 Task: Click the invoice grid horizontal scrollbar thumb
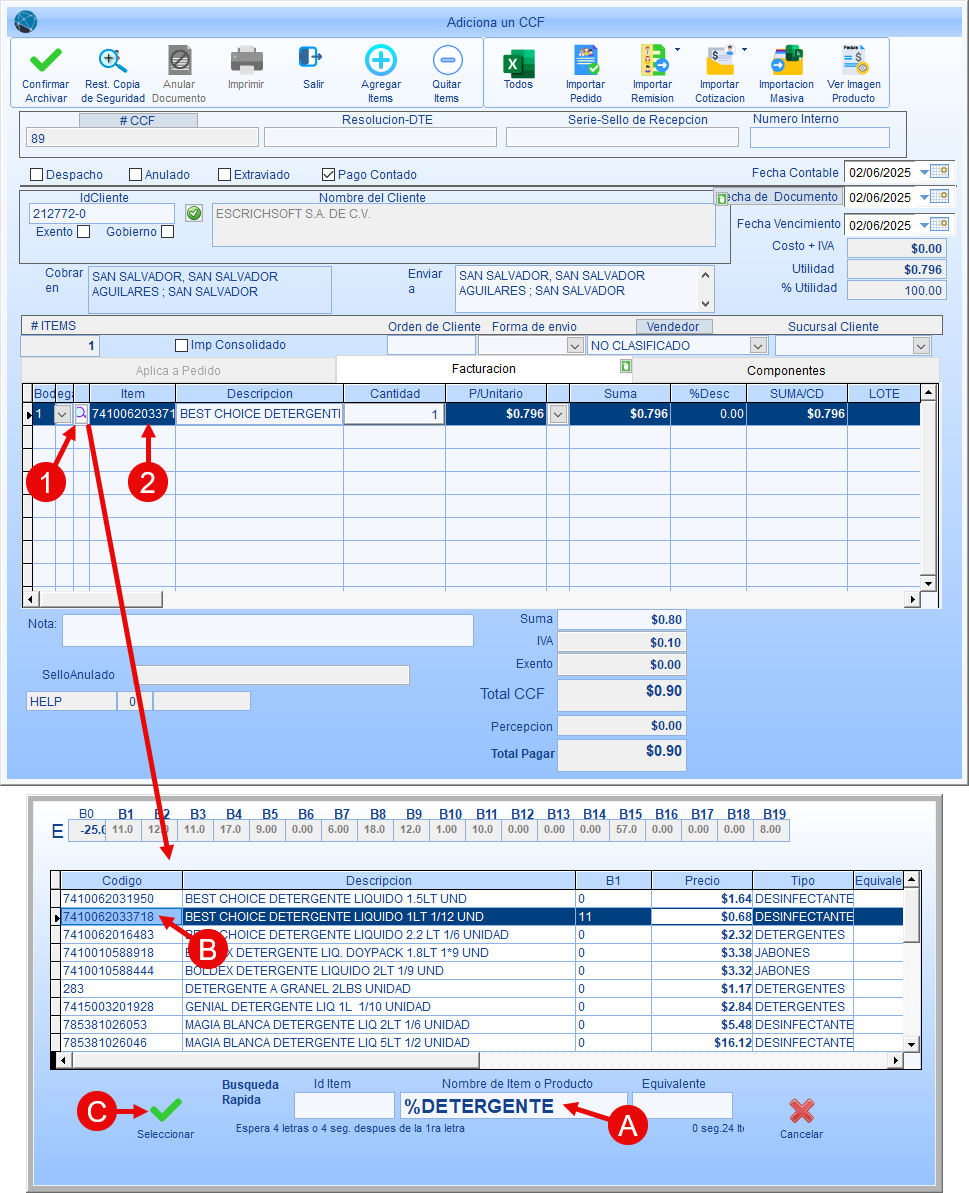click(x=100, y=600)
